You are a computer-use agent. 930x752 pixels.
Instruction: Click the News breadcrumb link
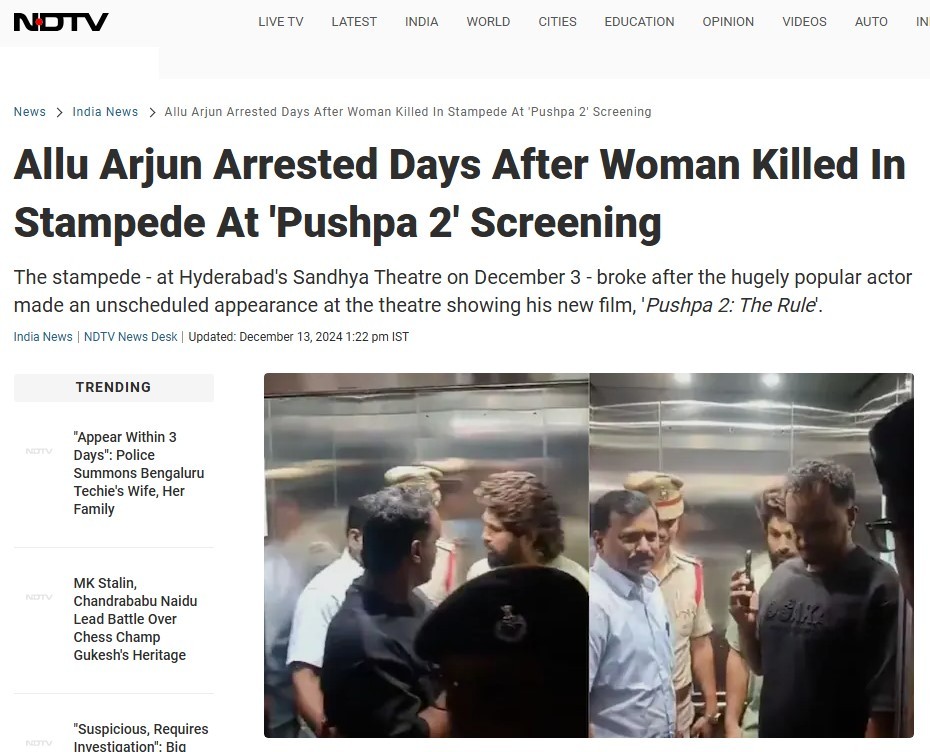(30, 111)
